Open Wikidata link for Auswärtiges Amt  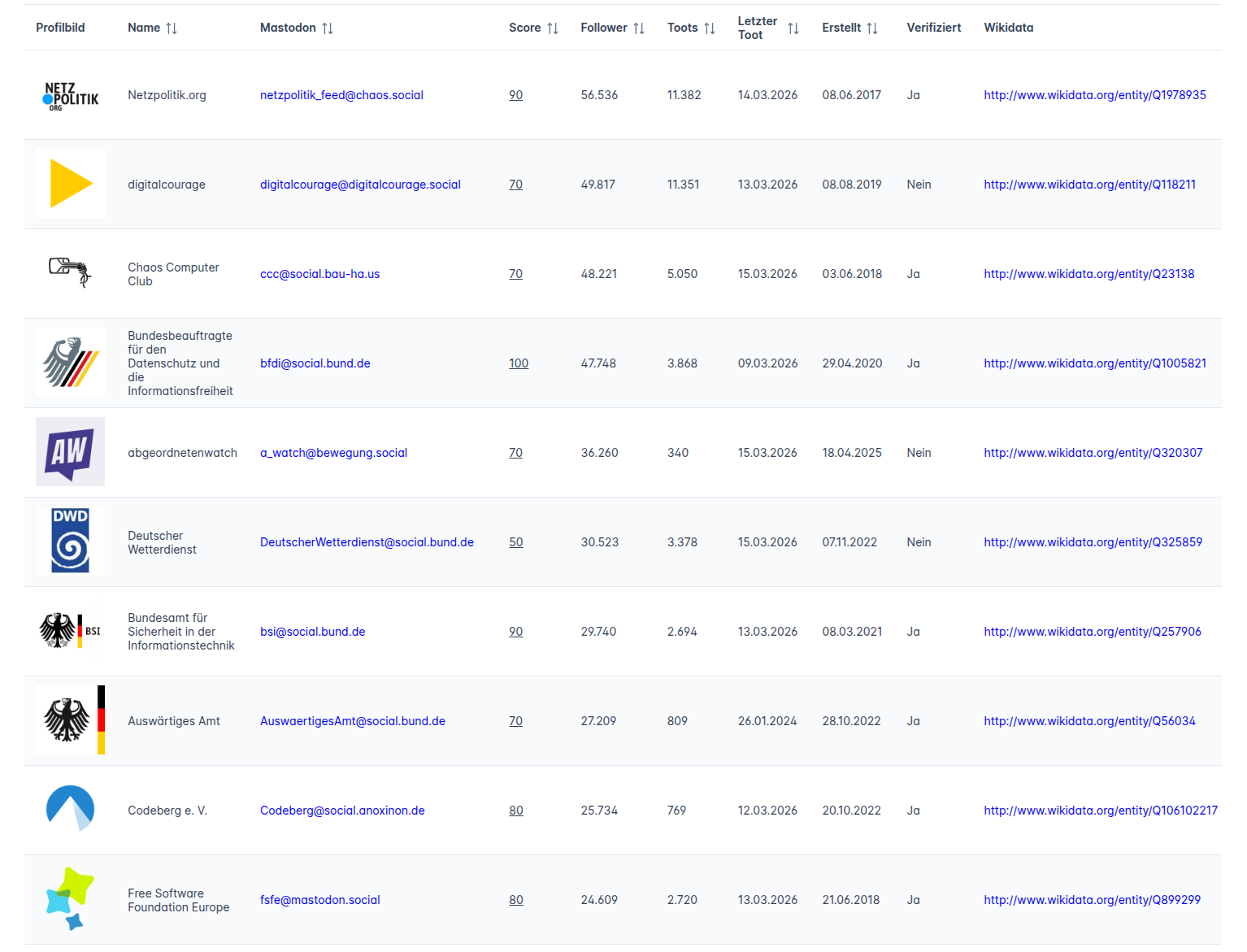[x=1089, y=721]
